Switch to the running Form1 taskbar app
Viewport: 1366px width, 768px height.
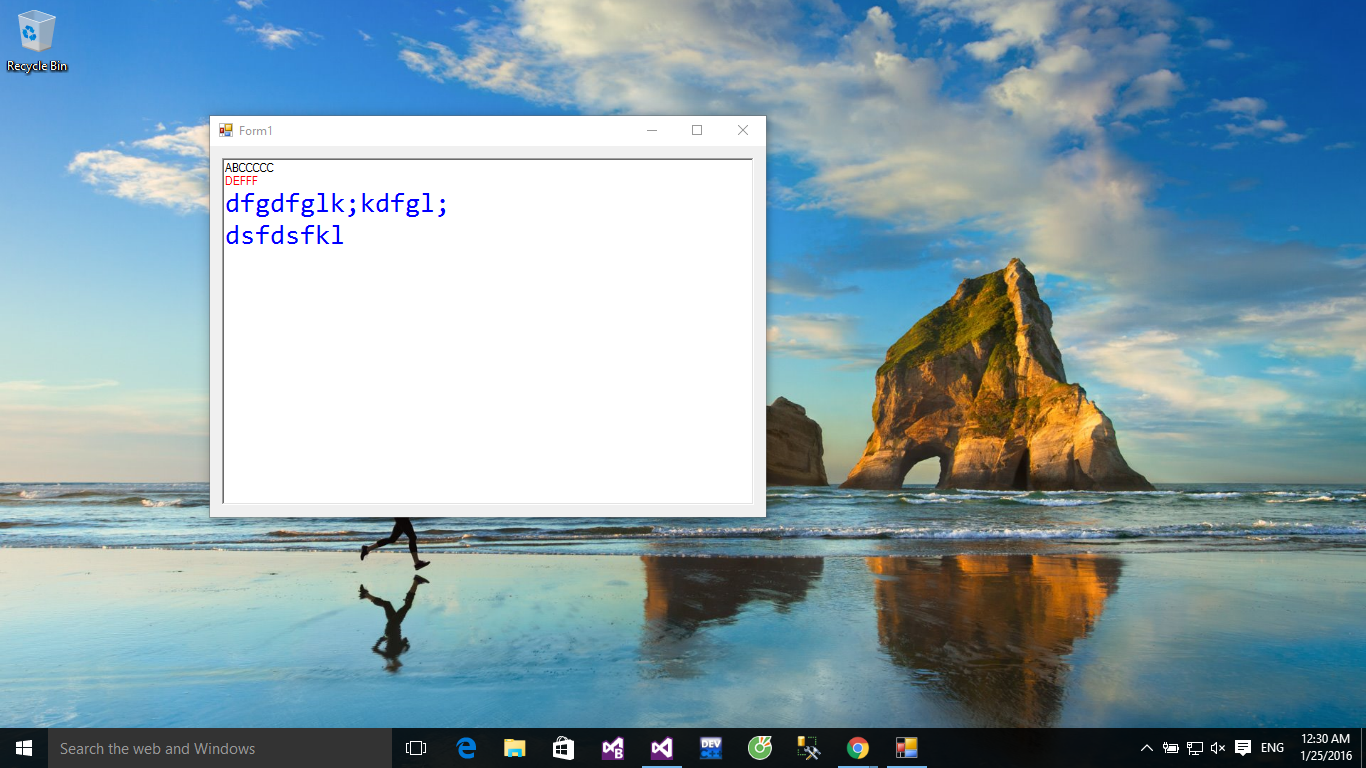(906, 748)
